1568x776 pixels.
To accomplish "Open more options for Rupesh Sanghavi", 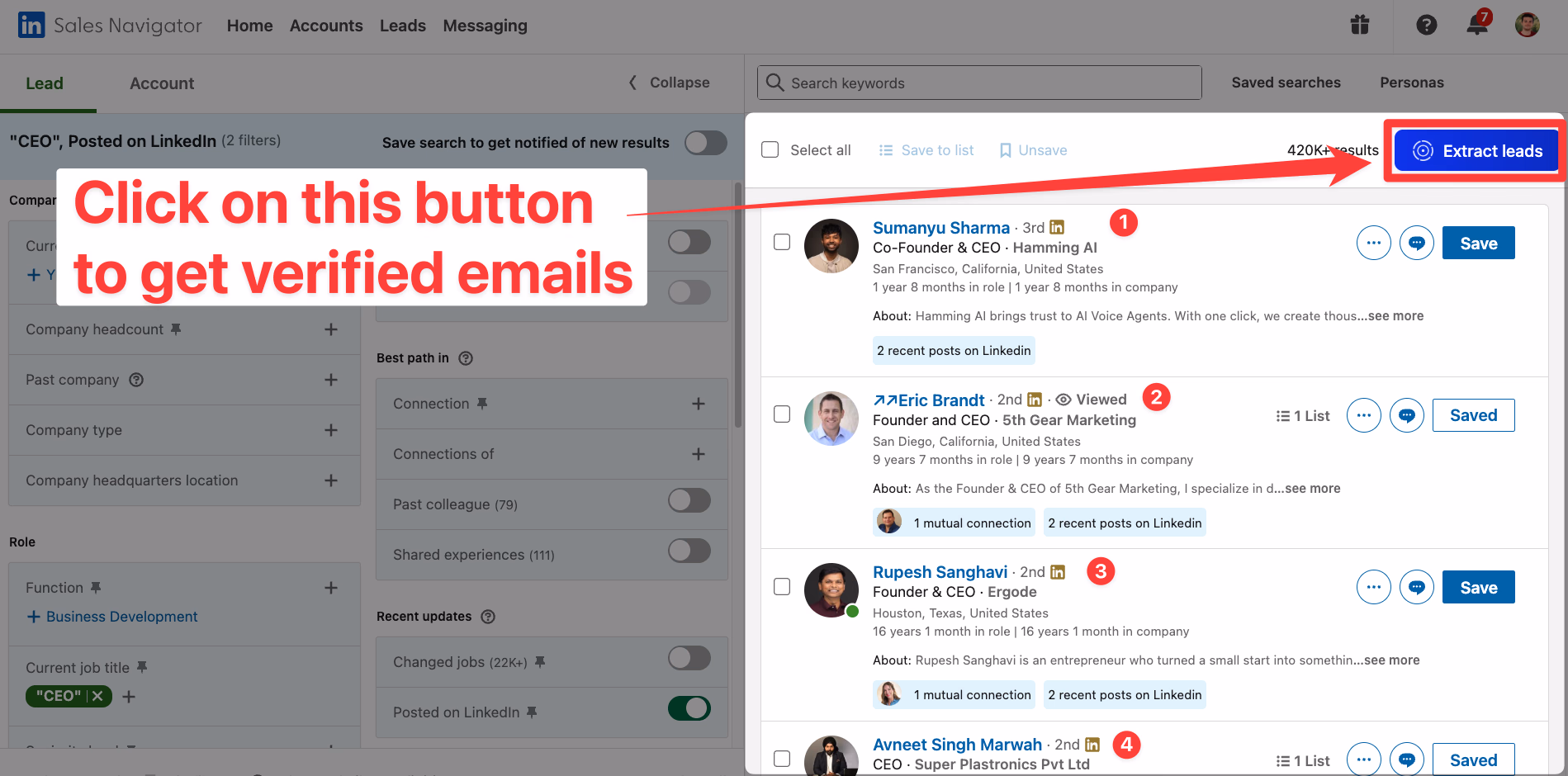I will [x=1374, y=587].
